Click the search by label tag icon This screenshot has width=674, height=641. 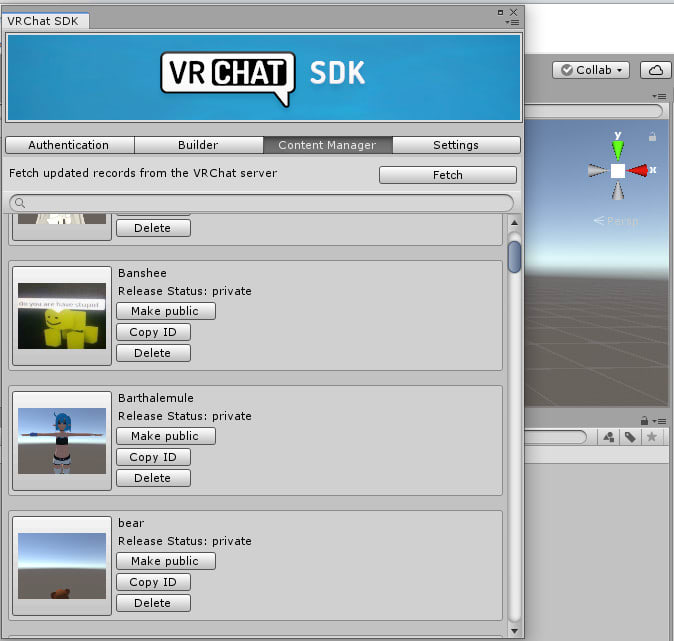pos(630,437)
